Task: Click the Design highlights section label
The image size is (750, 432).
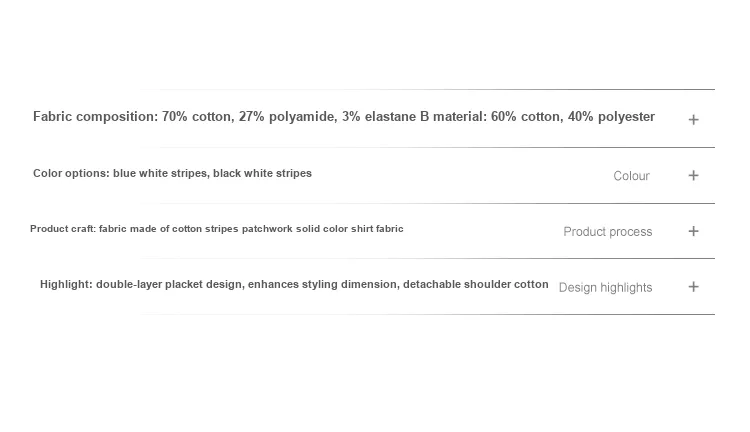Action: pyautogui.click(x=605, y=288)
